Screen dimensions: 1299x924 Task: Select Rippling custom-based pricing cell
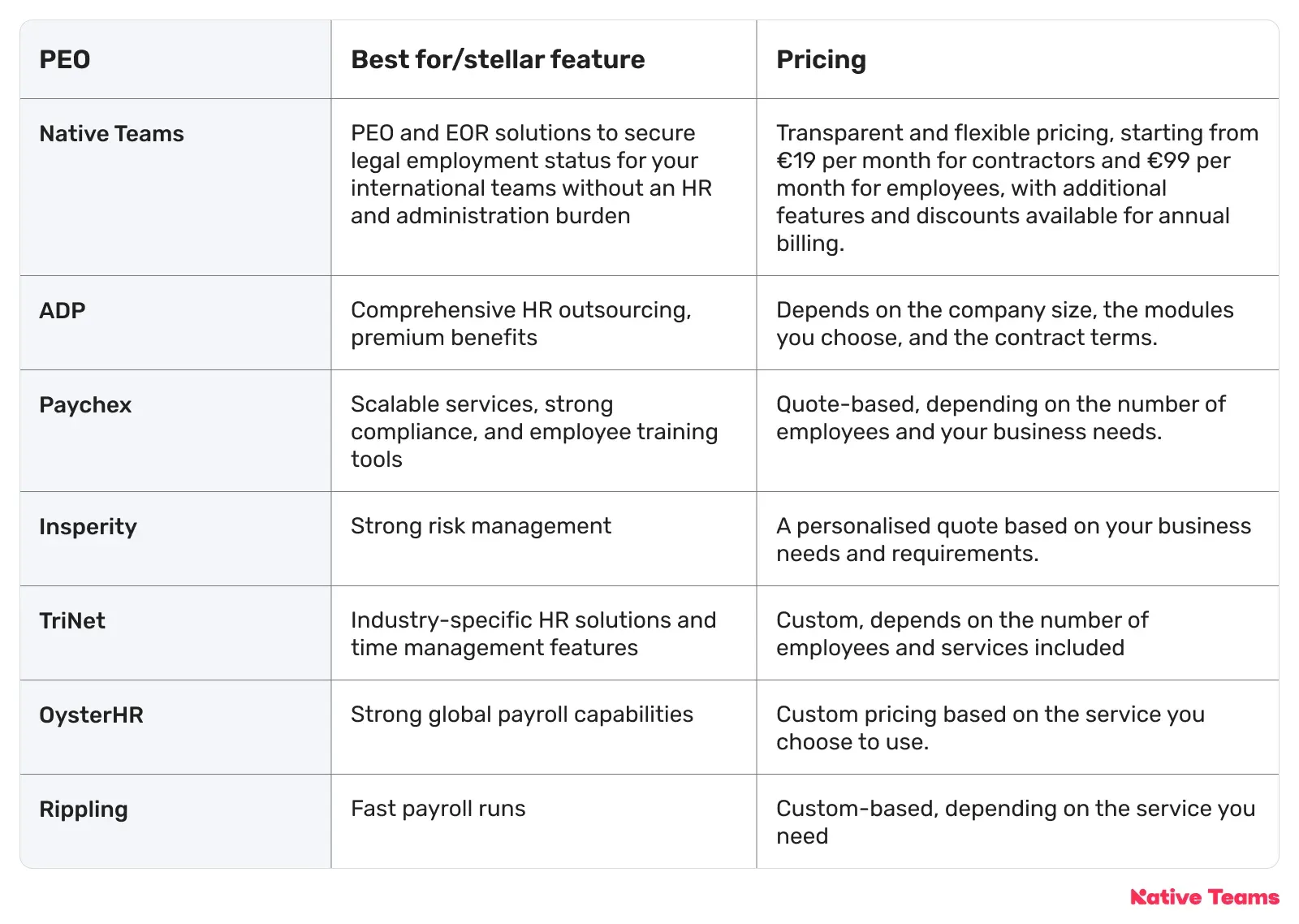[x=1016, y=822]
